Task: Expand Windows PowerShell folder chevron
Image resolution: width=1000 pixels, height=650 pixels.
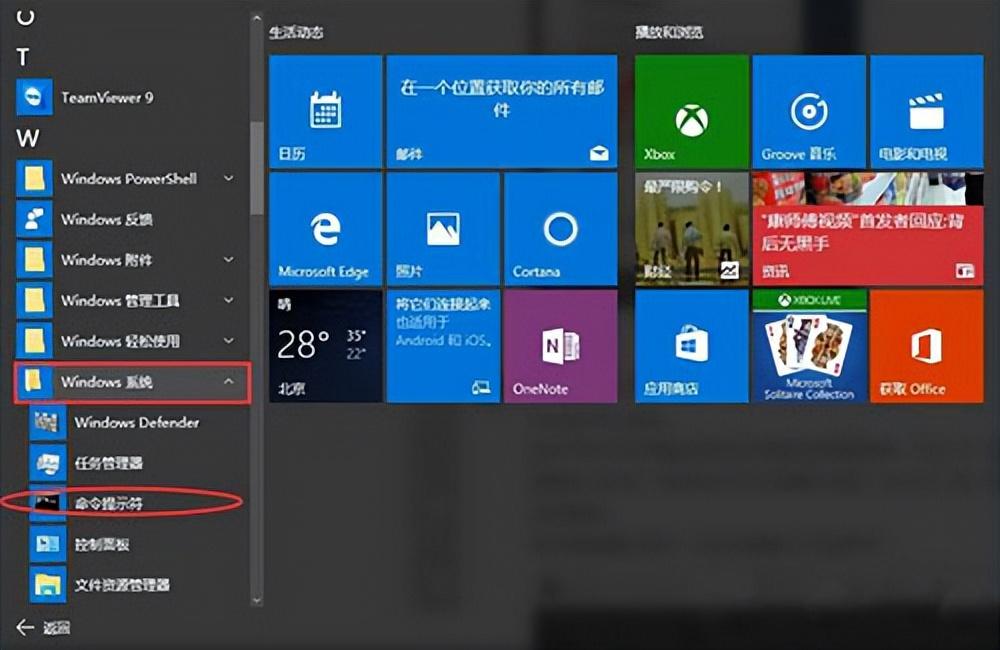Action: (228, 179)
